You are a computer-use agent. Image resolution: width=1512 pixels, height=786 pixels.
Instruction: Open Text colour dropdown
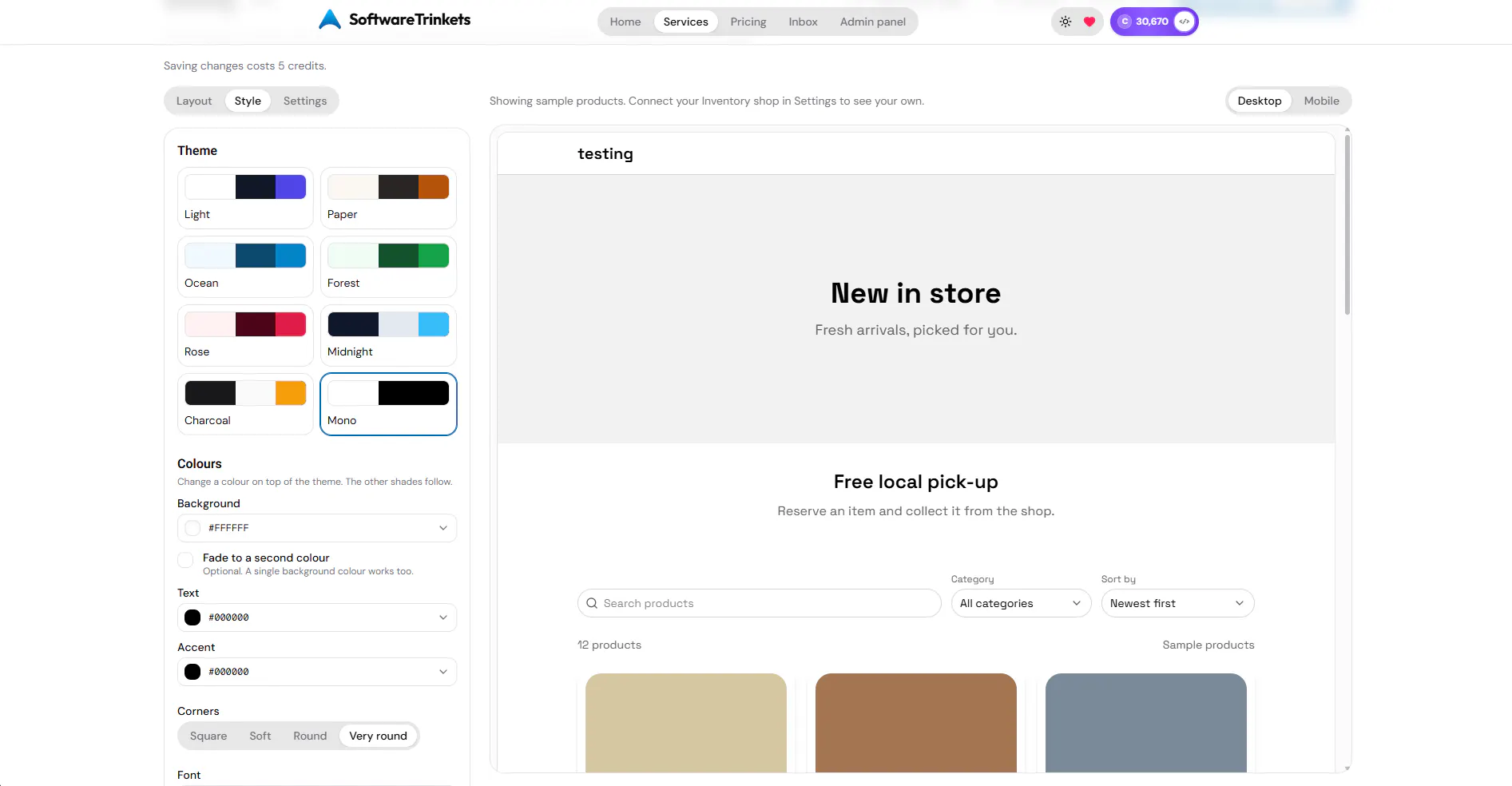coord(317,617)
